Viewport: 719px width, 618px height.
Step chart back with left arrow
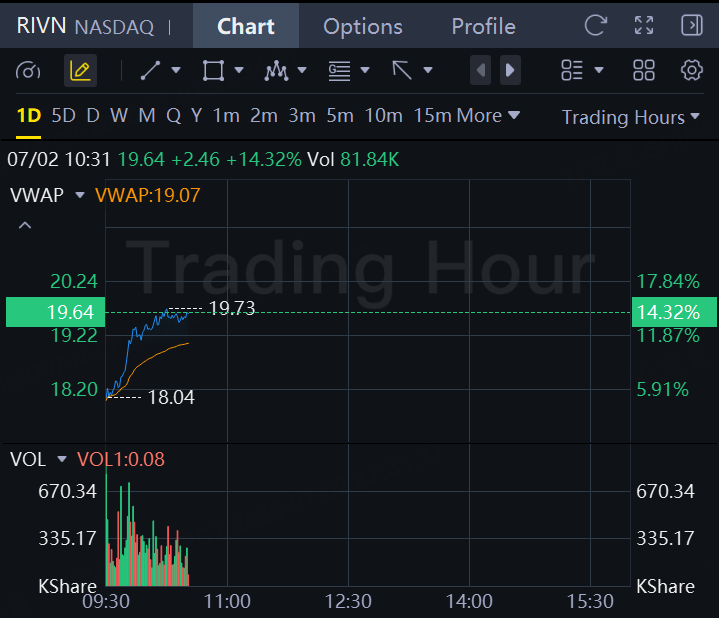click(x=481, y=70)
